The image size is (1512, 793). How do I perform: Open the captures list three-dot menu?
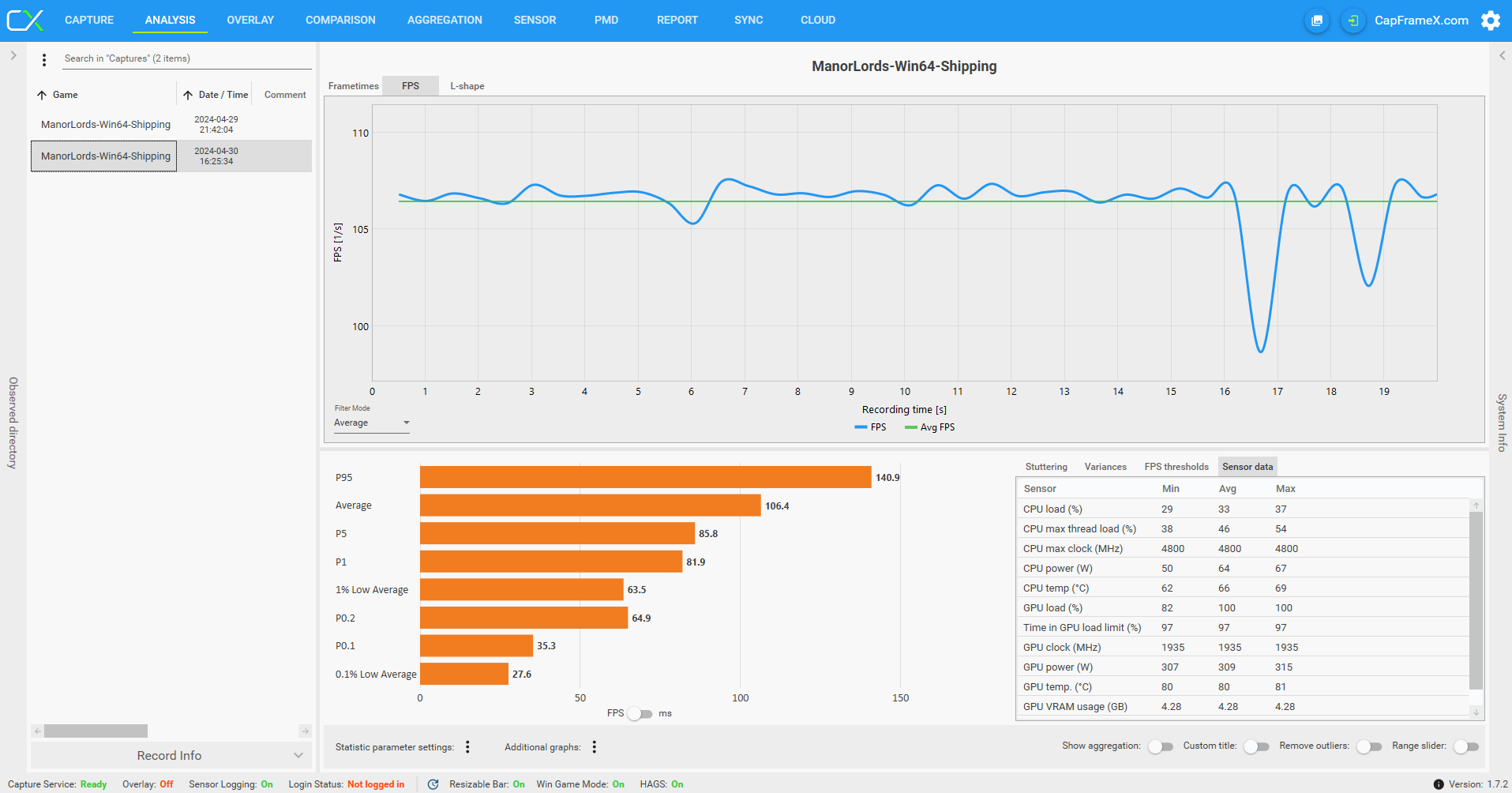click(44, 59)
